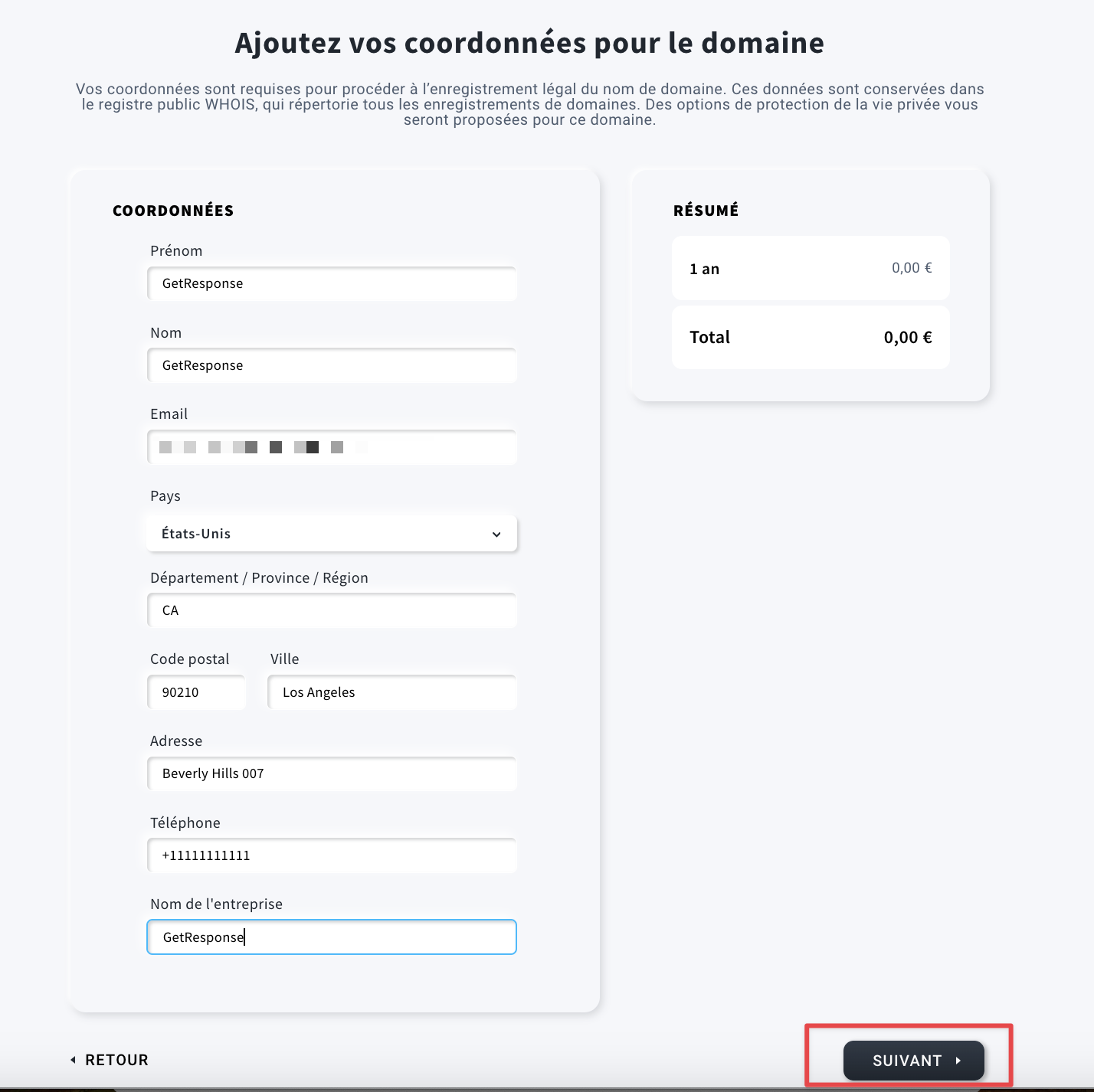
Task: Click the Résumé panel heading
Action: [x=706, y=210]
